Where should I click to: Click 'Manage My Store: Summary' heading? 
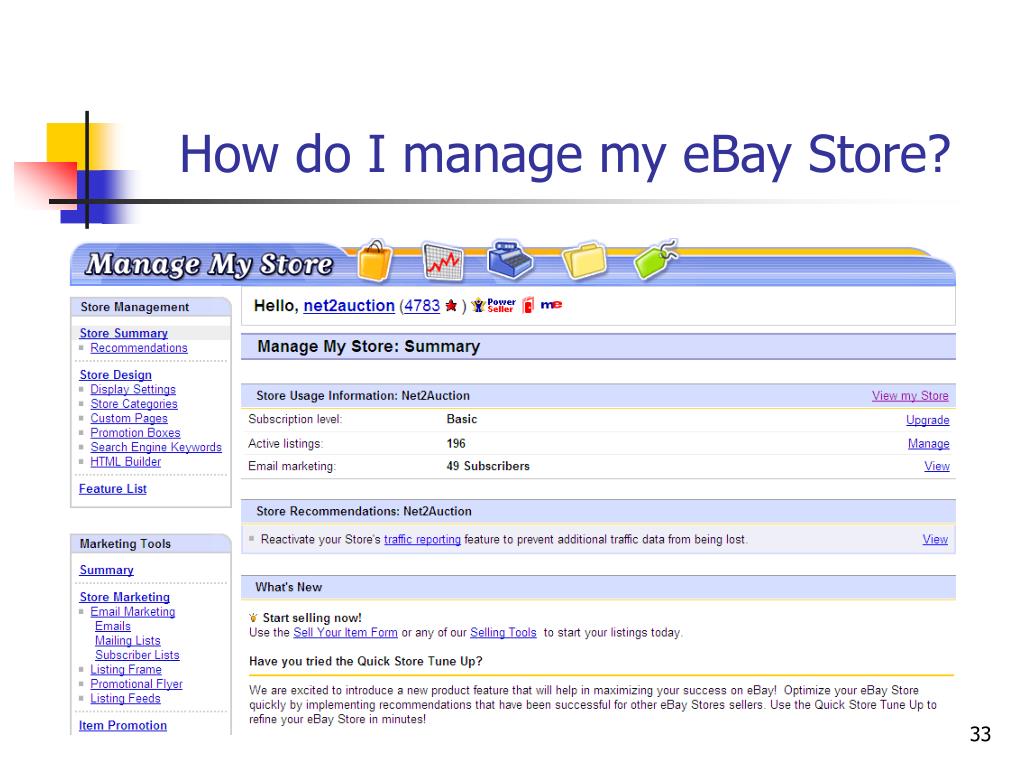pos(368,346)
